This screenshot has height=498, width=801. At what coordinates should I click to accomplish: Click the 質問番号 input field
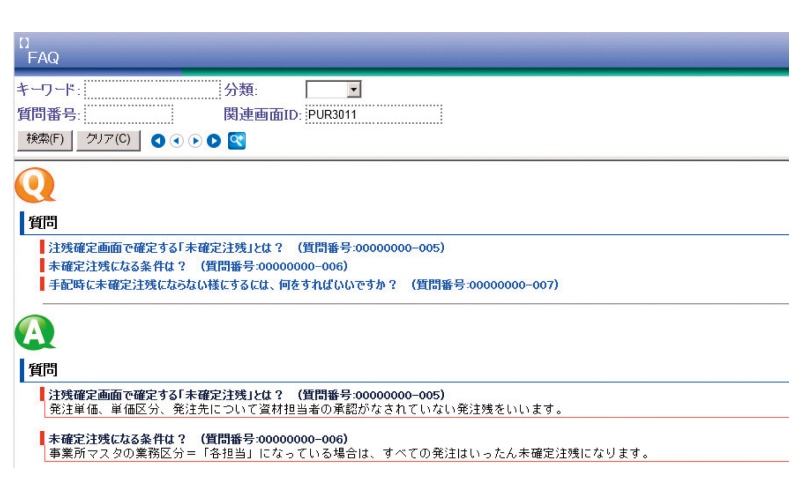coord(128,115)
